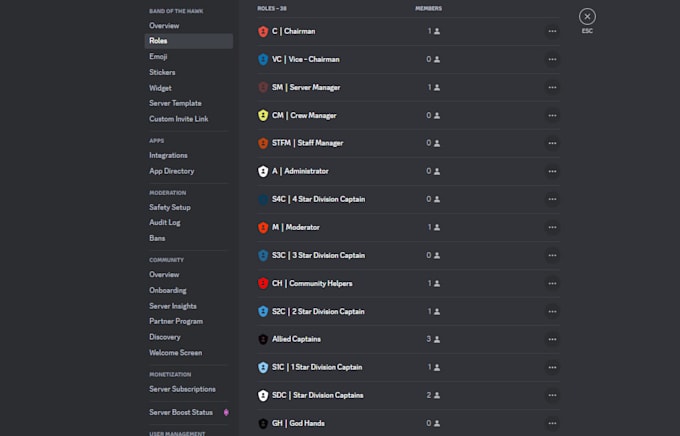Open Safety Setup in Moderation
The width and height of the screenshot is (680, 436).
point(170,207)
